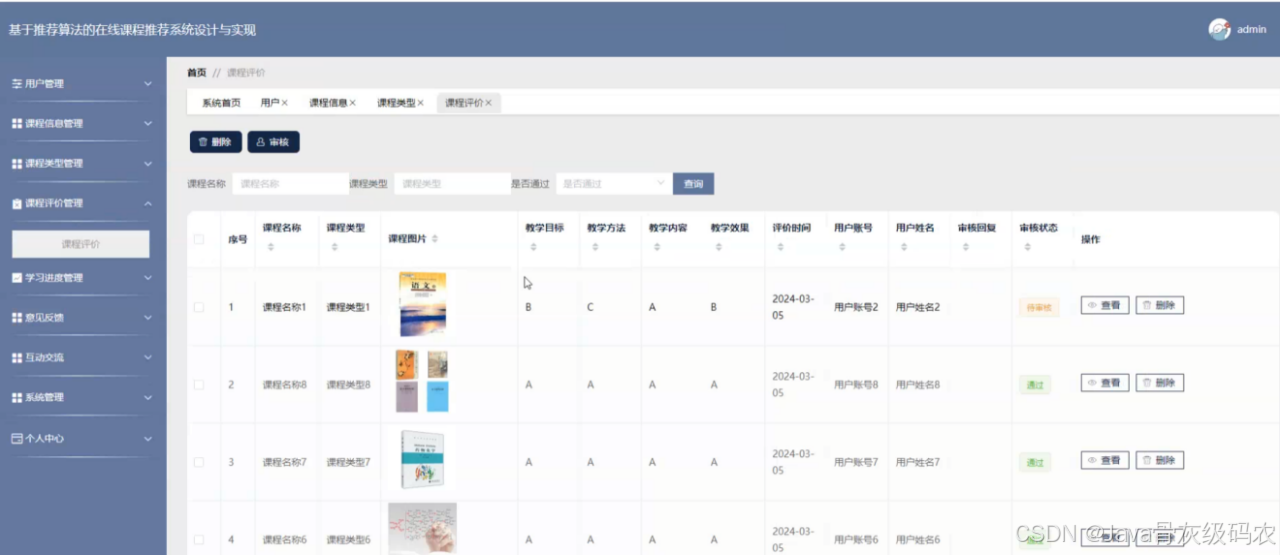Viewport: 1280px width, 555px height.
Task: Sort by 评价时间 column arrows
Action: coord(780,247)
